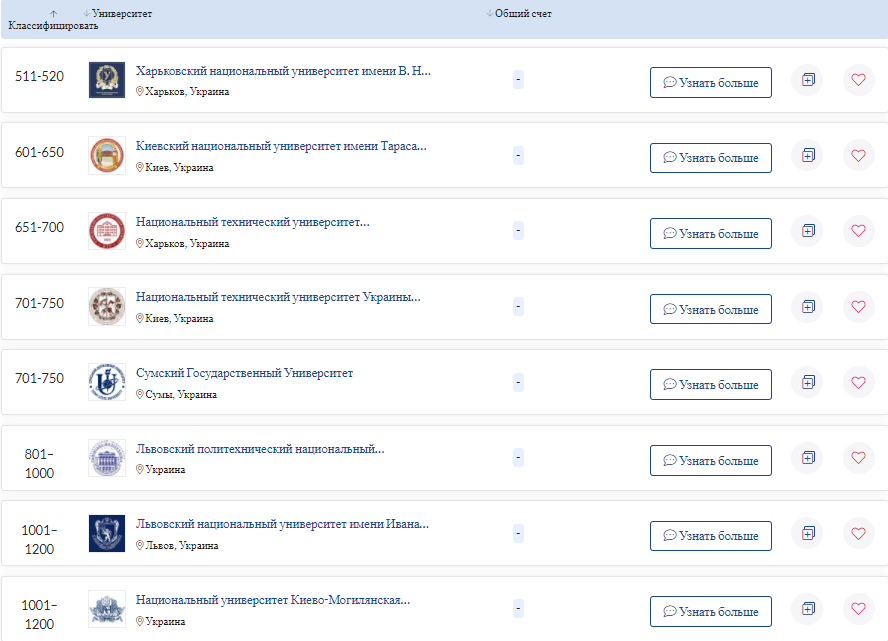Add Киевский национальный университет to comparison

pyautogui.click(x=808, y=156)
